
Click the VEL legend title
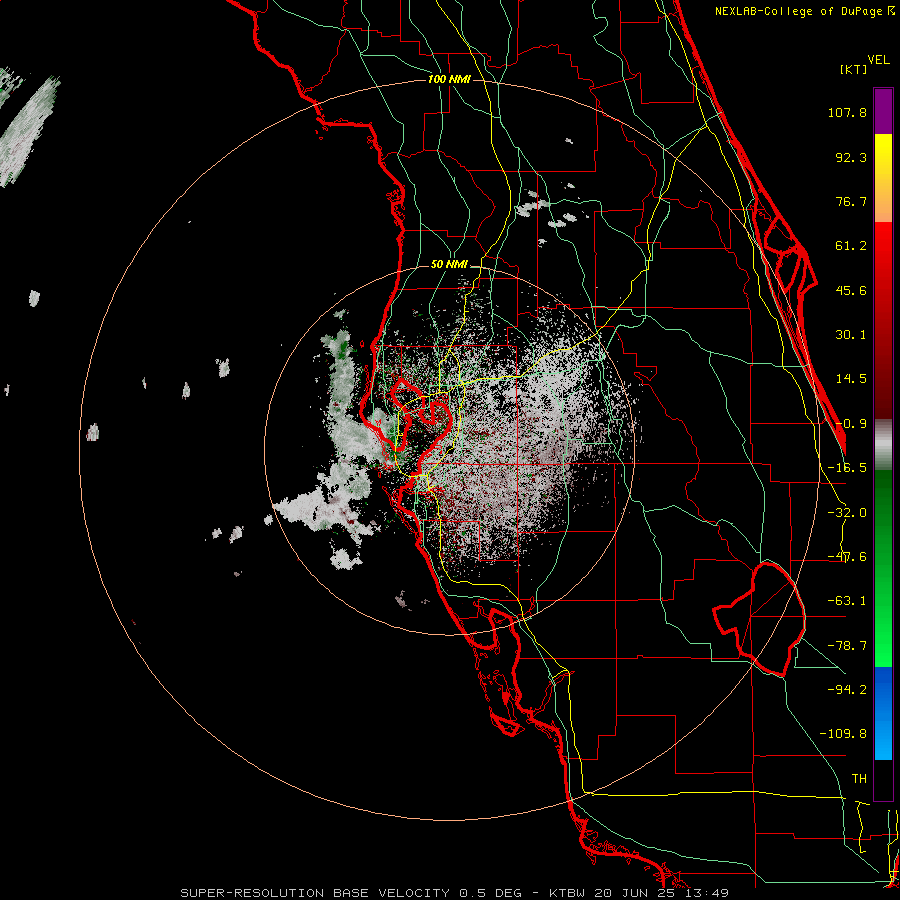[x=878, y=60]
